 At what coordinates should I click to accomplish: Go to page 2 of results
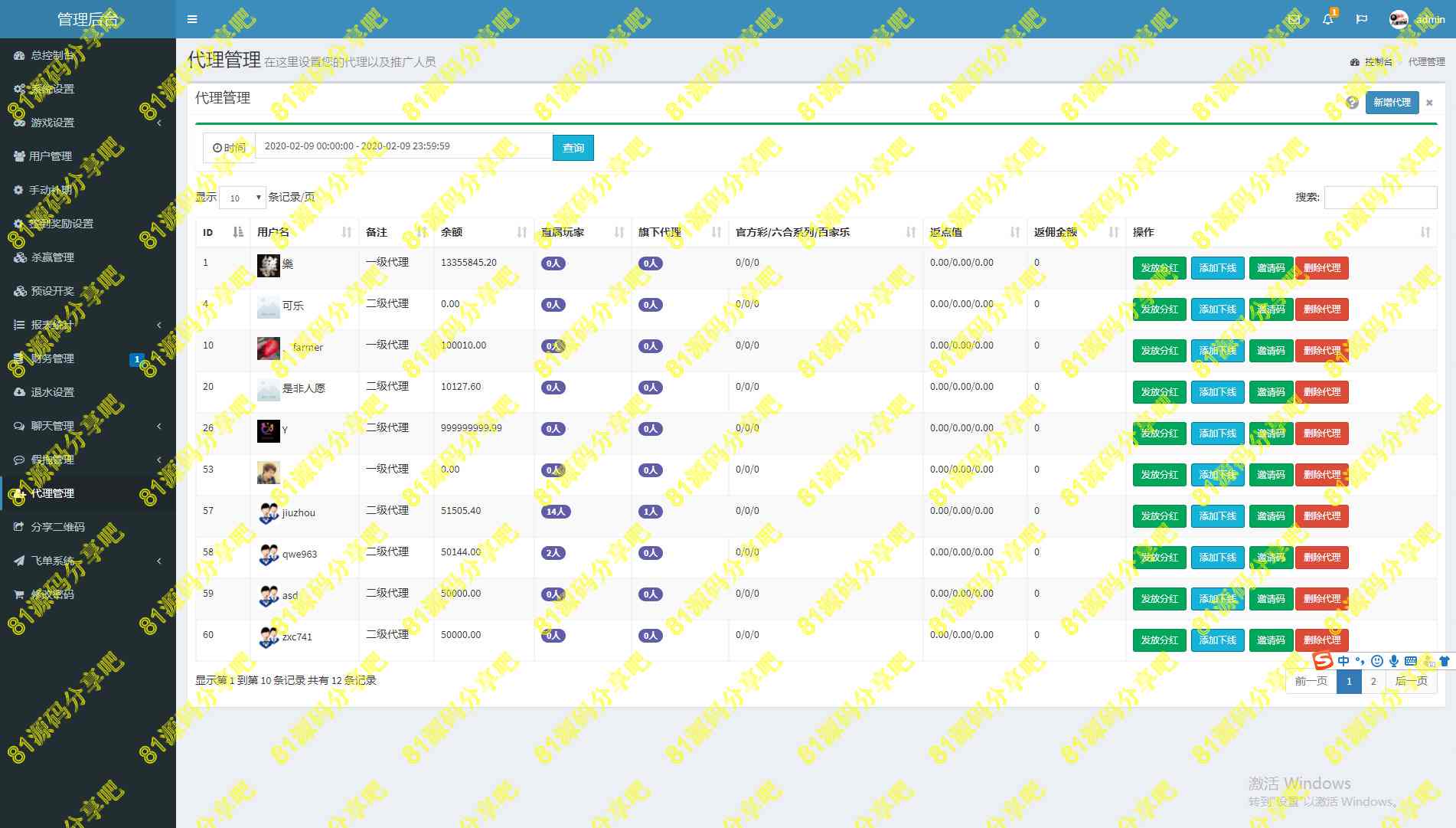[x=1373, y=681]
